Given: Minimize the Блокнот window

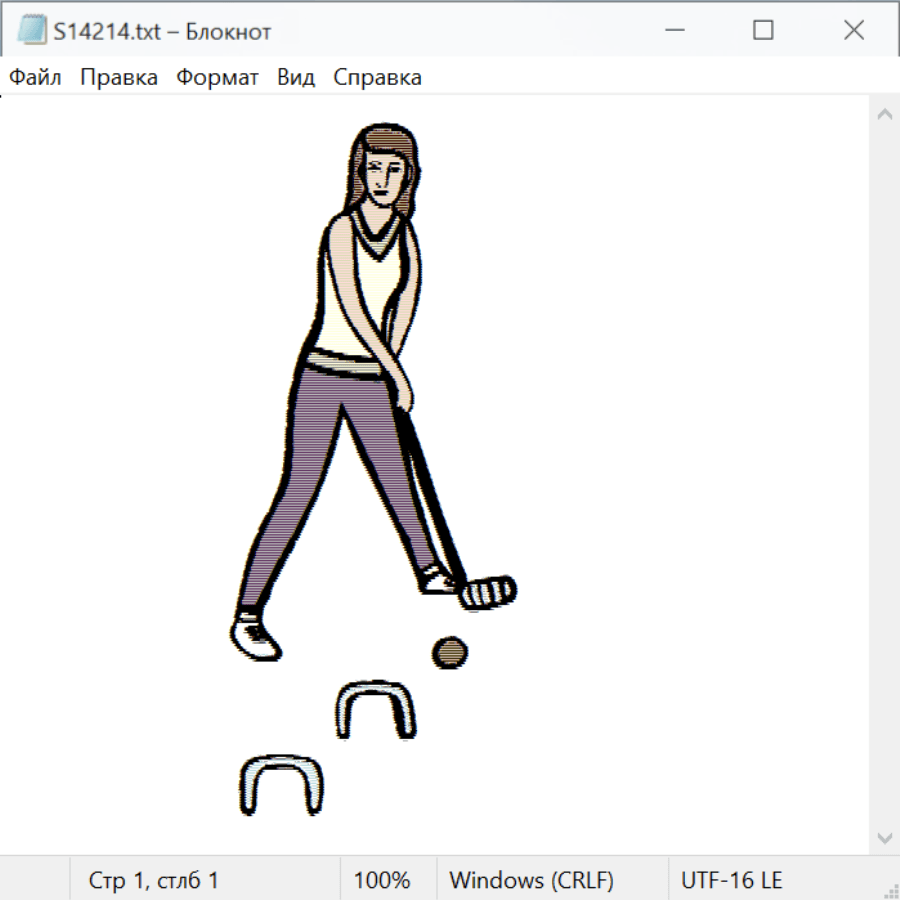Looking at the screenshot, I should (673, 31).
